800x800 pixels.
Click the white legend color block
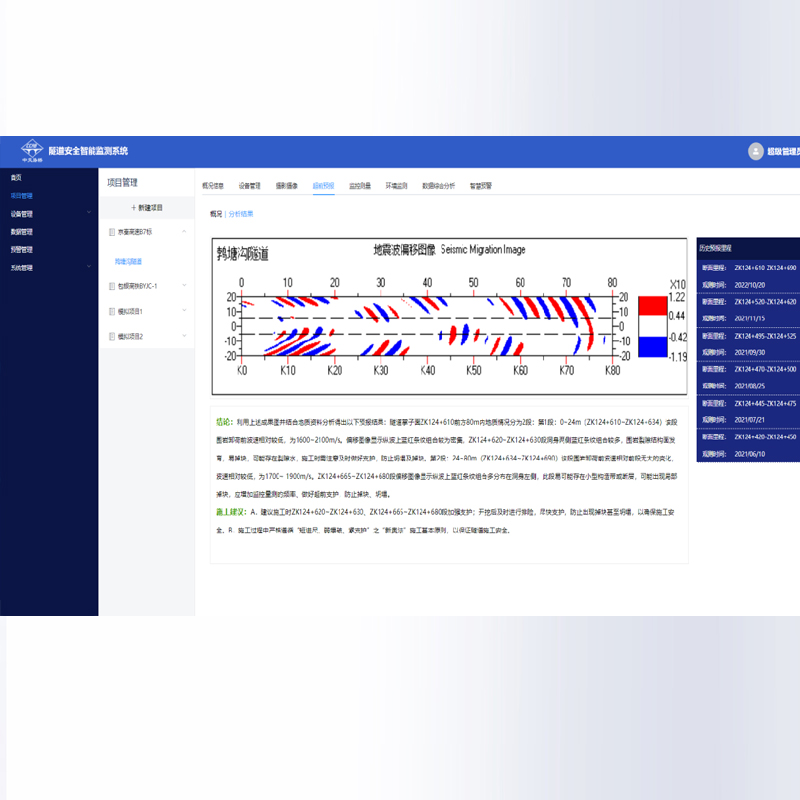pos(653,326)
